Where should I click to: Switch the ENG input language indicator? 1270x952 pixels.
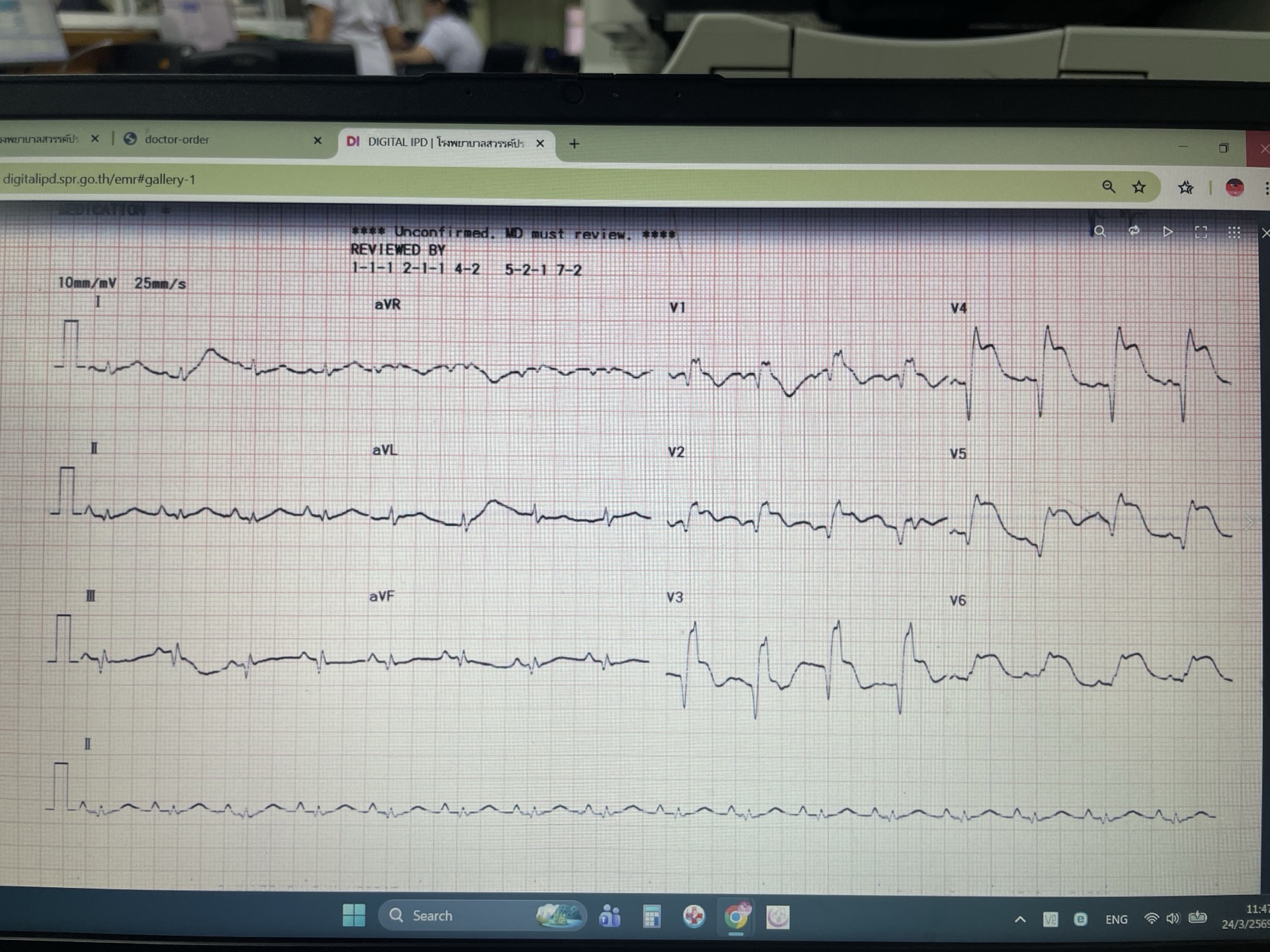pos(1116,920)
